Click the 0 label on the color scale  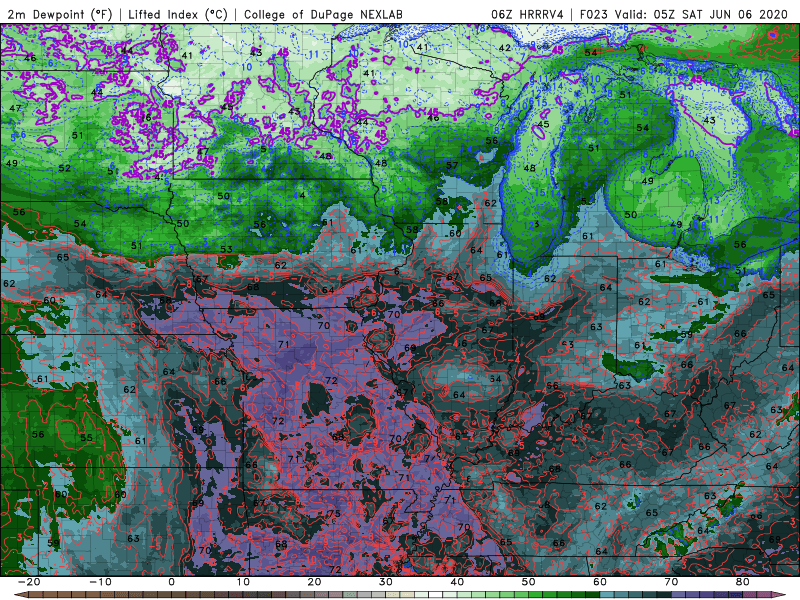[x=171, y=582]
